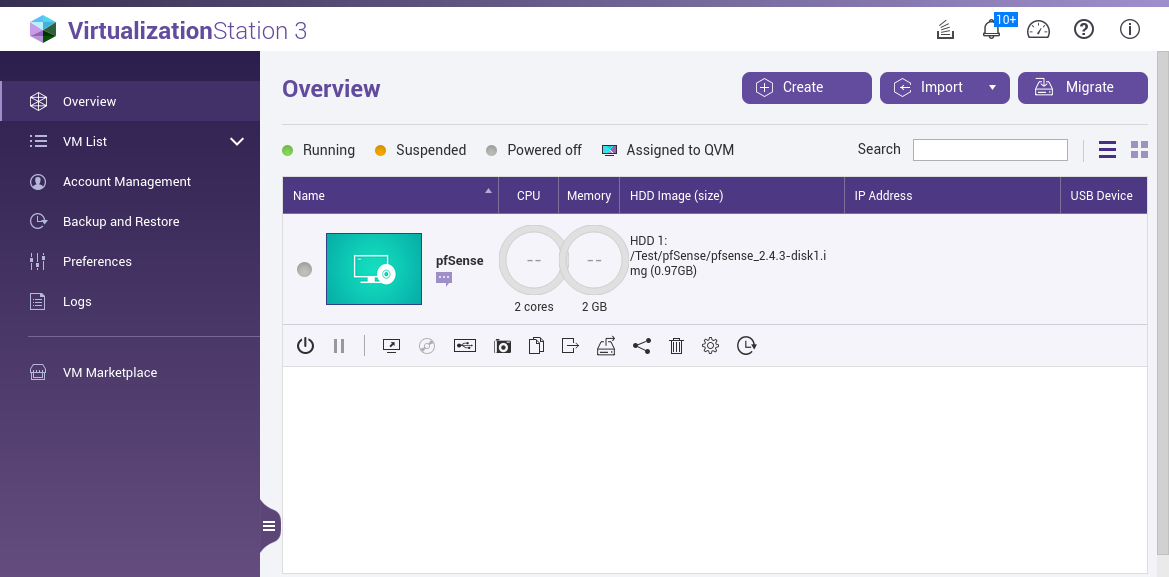
Task: Click the About info icon
Action: coord(1129,30)
